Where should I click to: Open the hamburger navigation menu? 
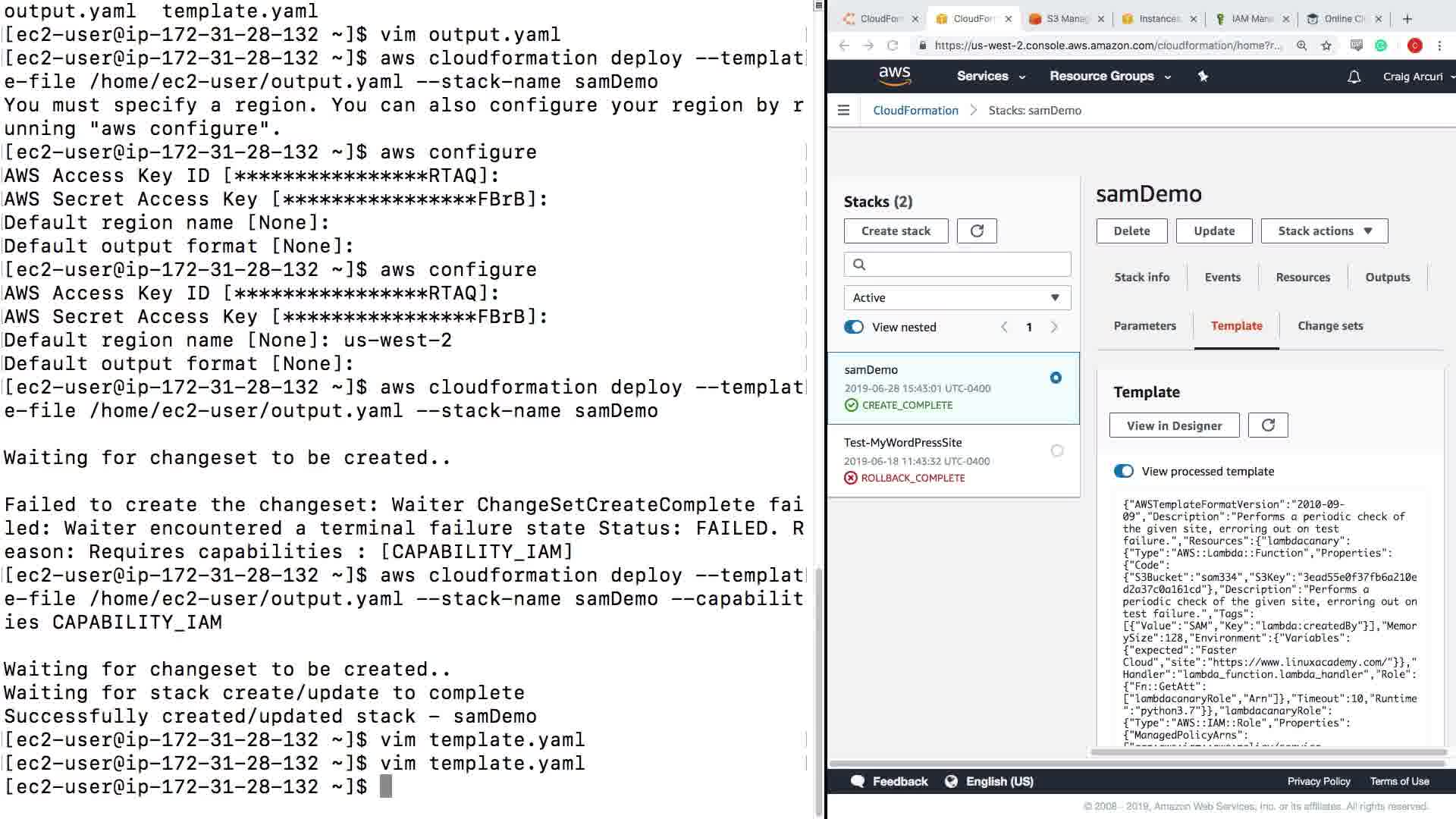pos(843,110)
